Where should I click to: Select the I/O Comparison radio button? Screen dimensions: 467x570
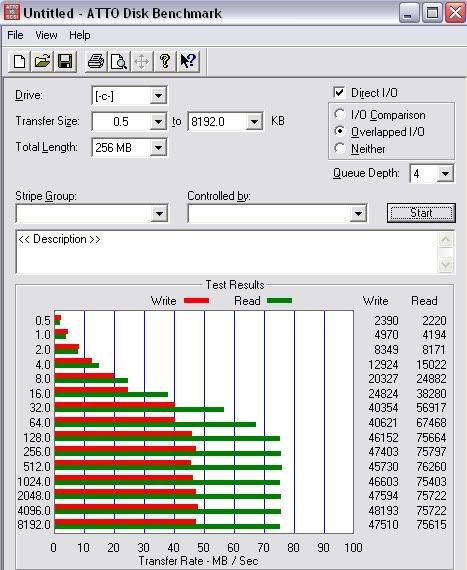pyautogui.click(x=339, y=115)
